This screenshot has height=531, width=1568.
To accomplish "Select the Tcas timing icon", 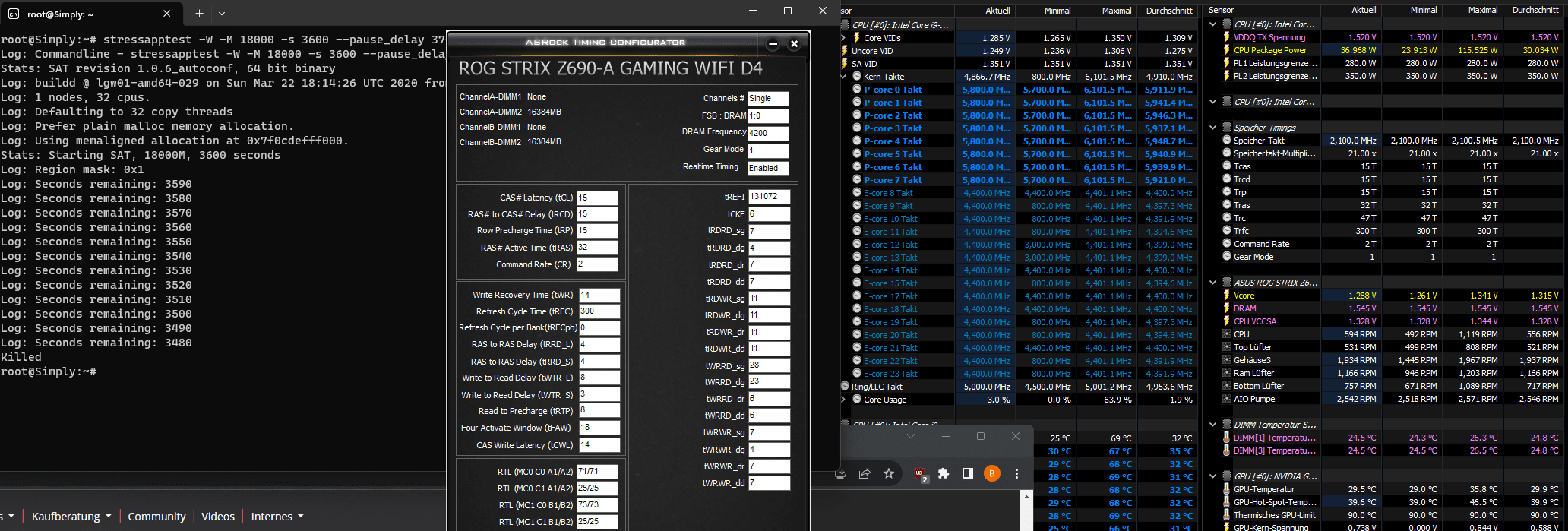I will click(x=1227, y=166).
